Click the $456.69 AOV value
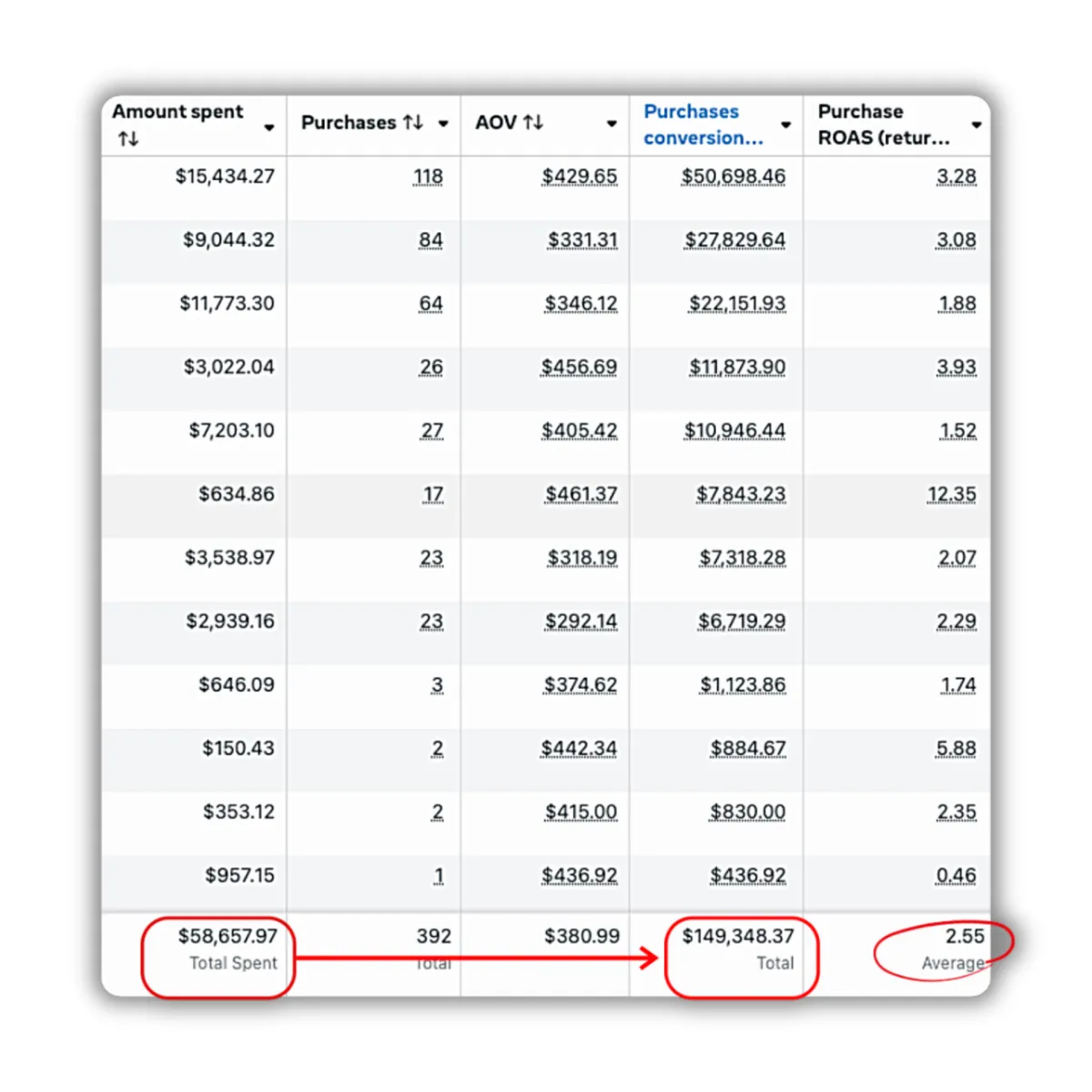Screen dimensions: 1092x1092 tap(579, 368)
